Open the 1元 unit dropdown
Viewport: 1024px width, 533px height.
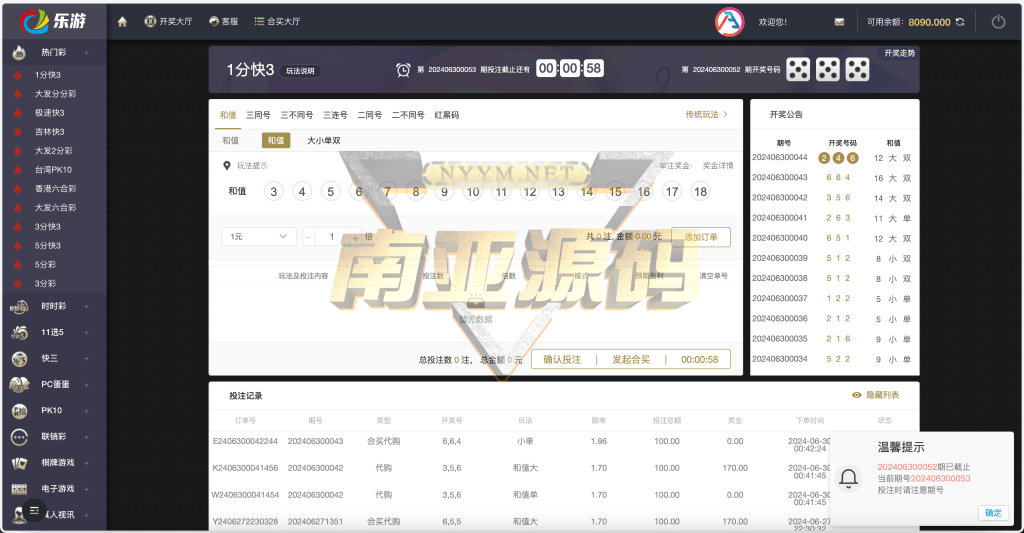coord(258,237)
